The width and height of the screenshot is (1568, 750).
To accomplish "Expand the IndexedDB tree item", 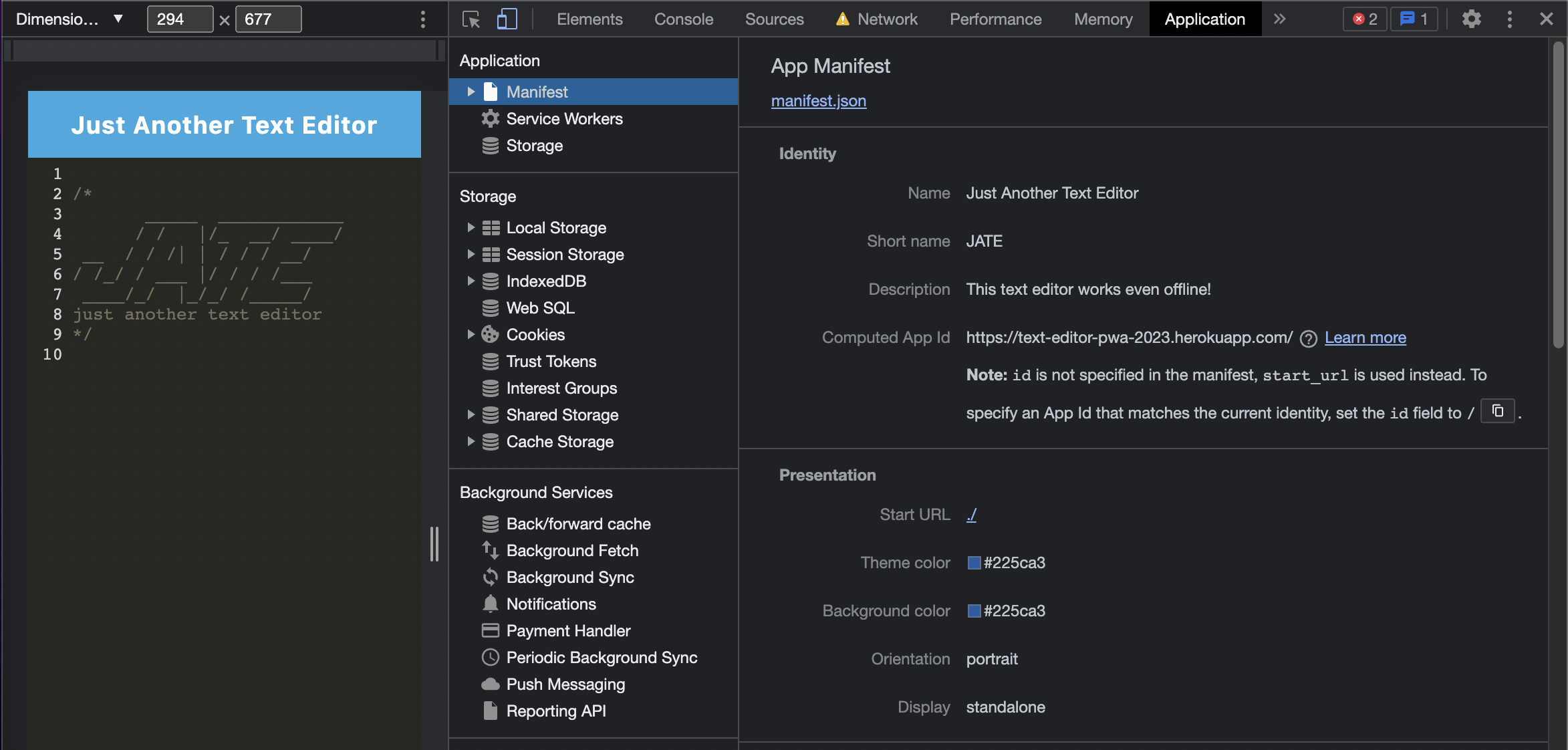I will 471,281.
